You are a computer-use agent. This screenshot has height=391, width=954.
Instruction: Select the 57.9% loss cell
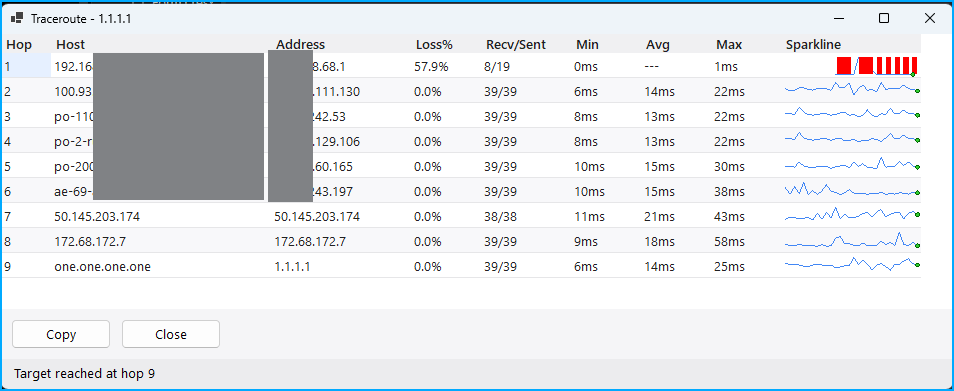[x=431, y=66]
